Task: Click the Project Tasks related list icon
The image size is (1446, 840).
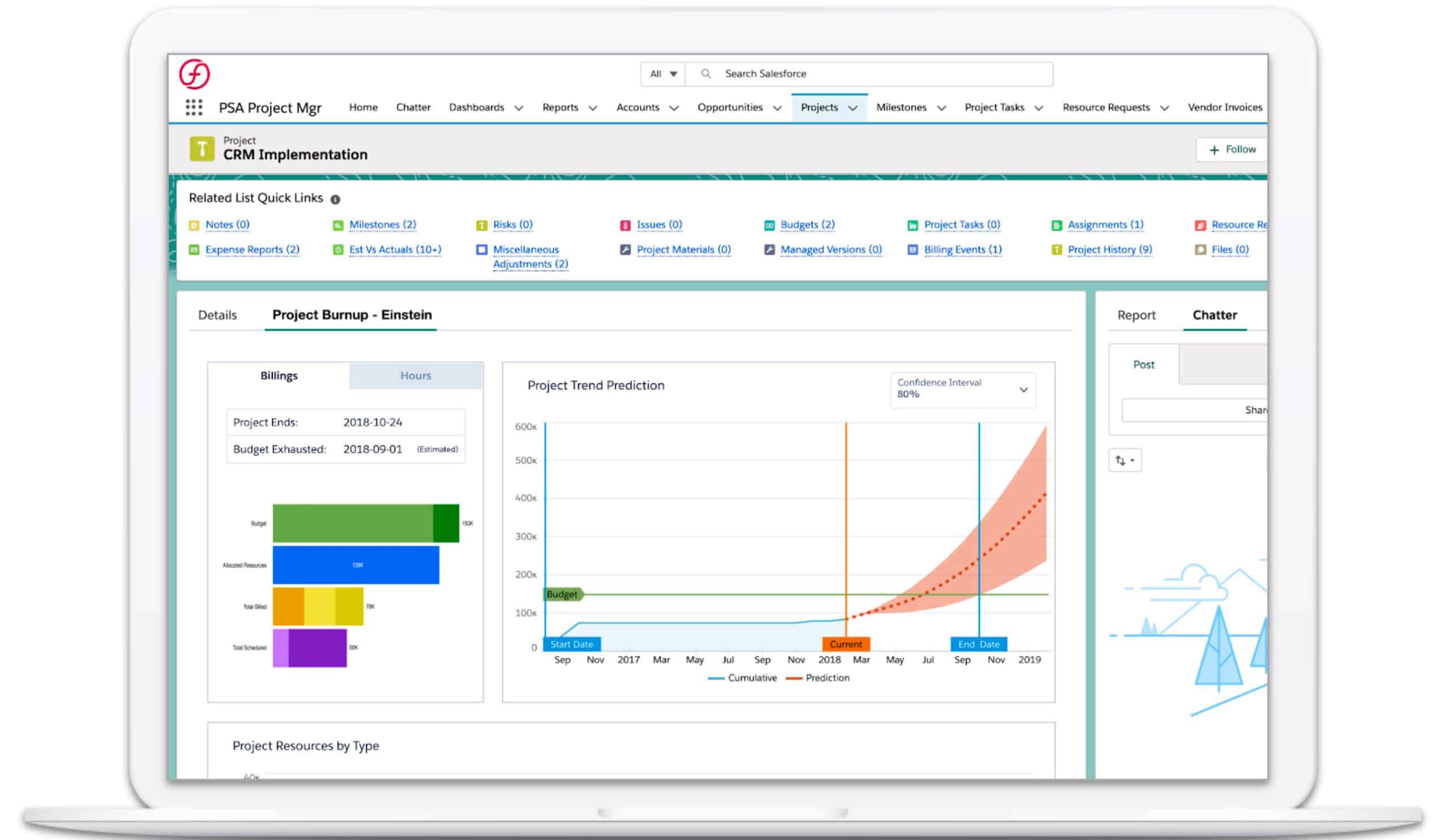Action: click(x=912, y=224)
